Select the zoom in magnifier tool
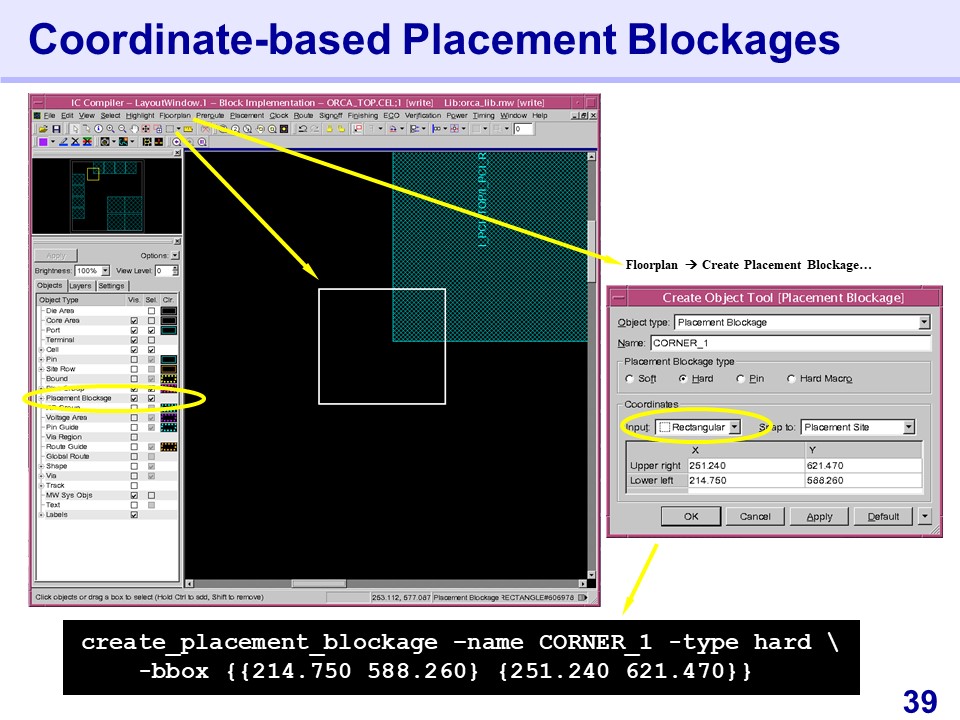This screenshot has width=960, height=720. click(x=110, y=129)
